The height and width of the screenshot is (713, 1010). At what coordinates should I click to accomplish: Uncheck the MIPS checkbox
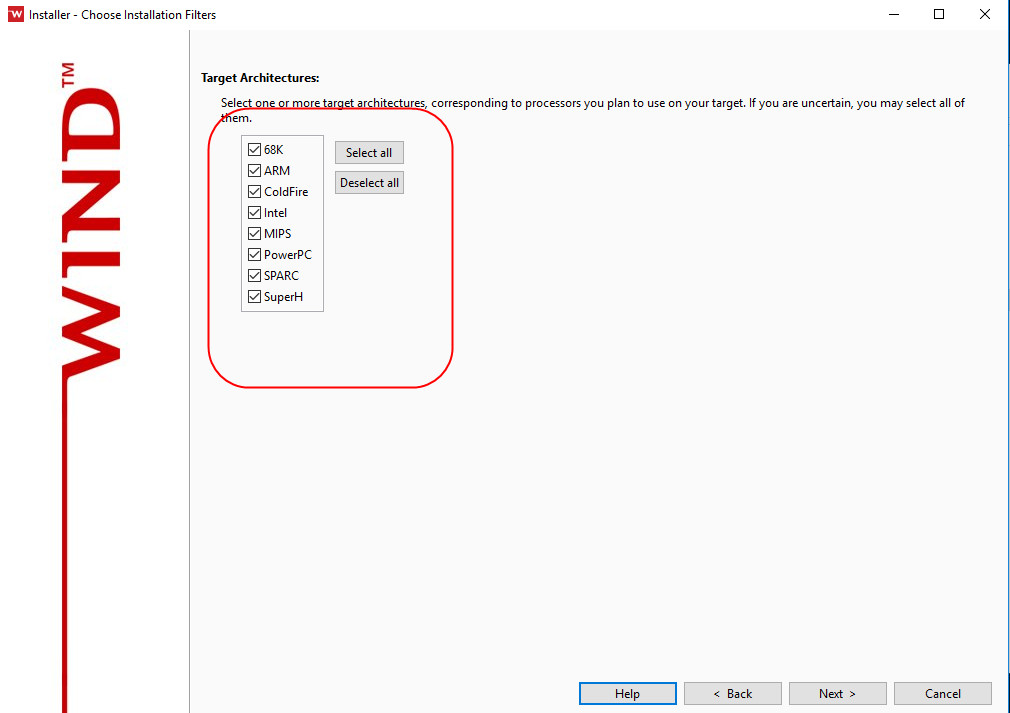pyautogui.click(x=254, y=233)
